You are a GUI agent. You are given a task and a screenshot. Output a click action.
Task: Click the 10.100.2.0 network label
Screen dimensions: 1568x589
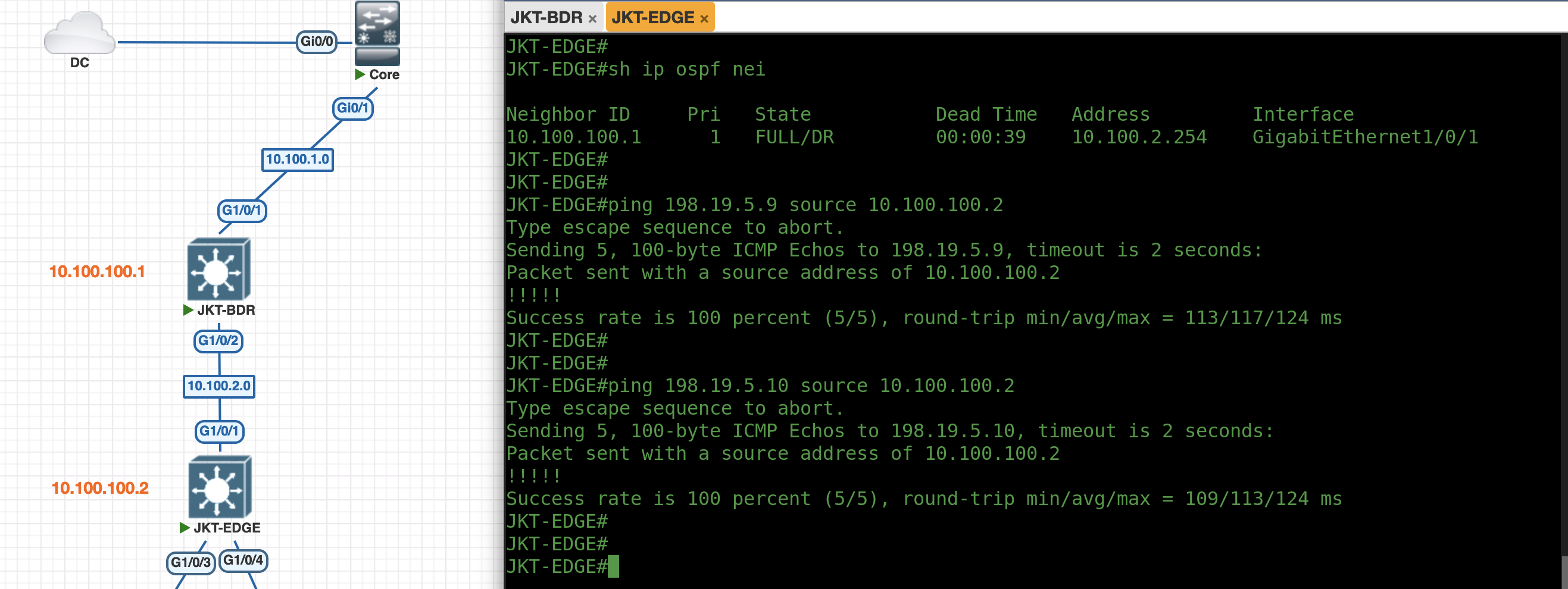point(218,386)
